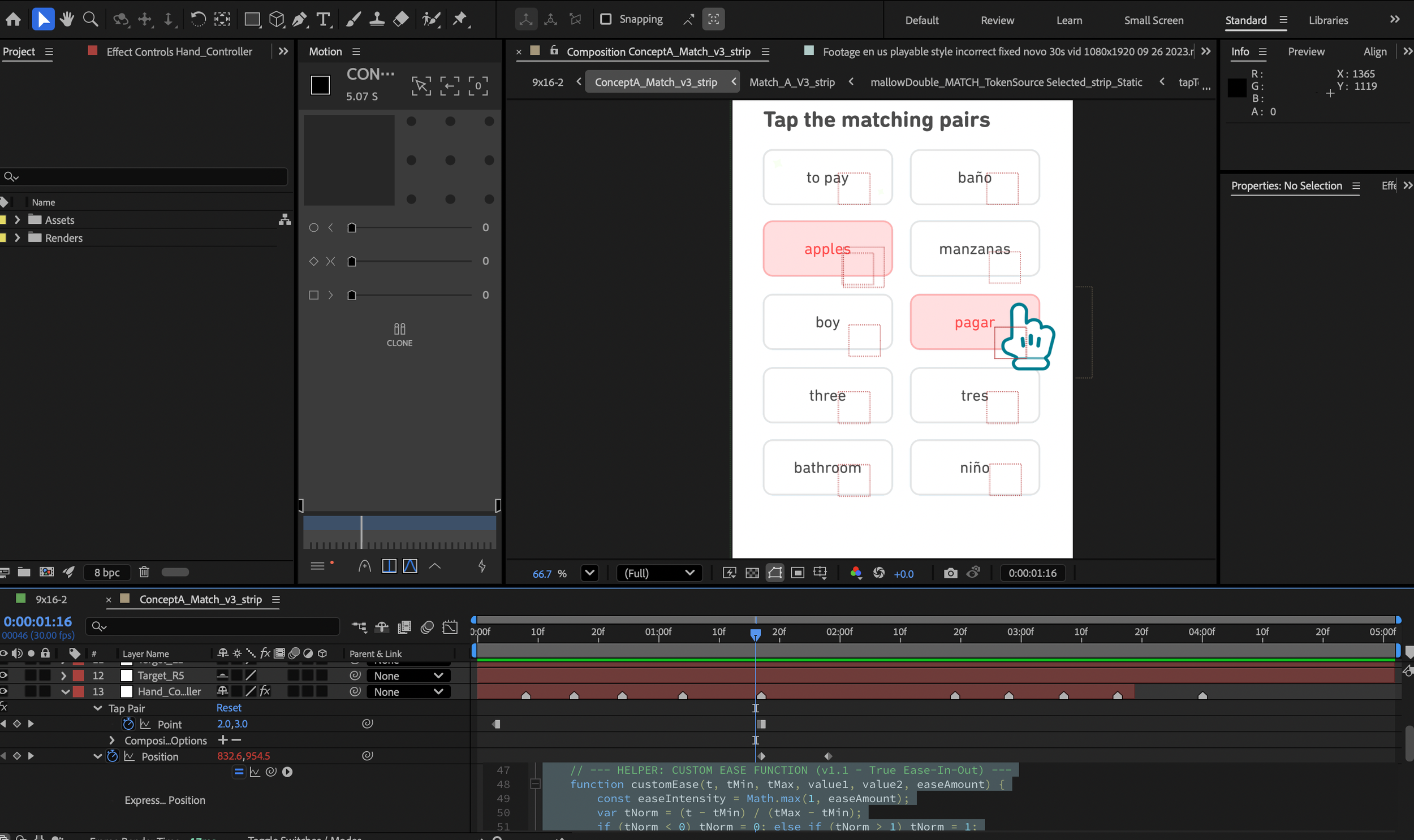The height and width of the screenshot is (840, 1414).
Task: Click Reset for Tap Pair effect
Action: [229, 708]
